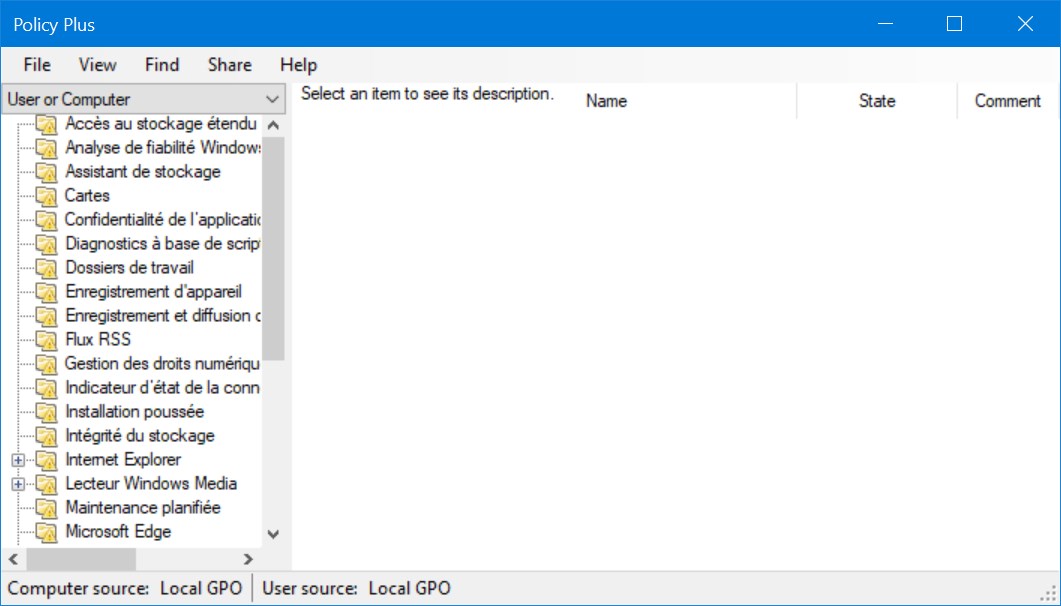Click the folder icon of Installation poussée

click(46, 413)
